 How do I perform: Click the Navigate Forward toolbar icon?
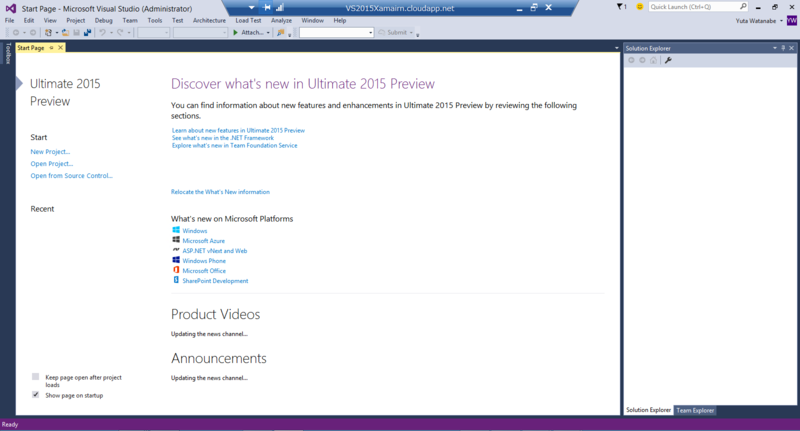(33, 33)
